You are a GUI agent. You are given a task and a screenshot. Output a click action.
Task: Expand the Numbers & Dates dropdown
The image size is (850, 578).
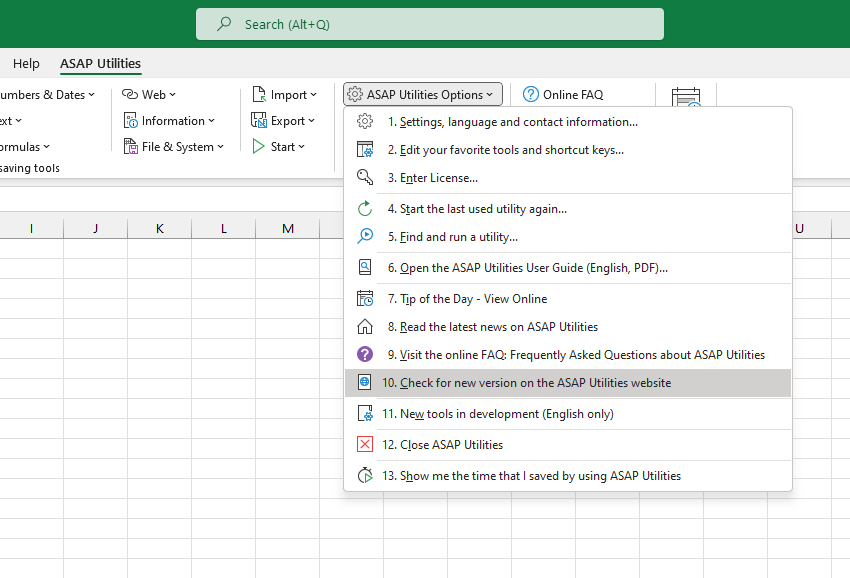pos(90,94)
